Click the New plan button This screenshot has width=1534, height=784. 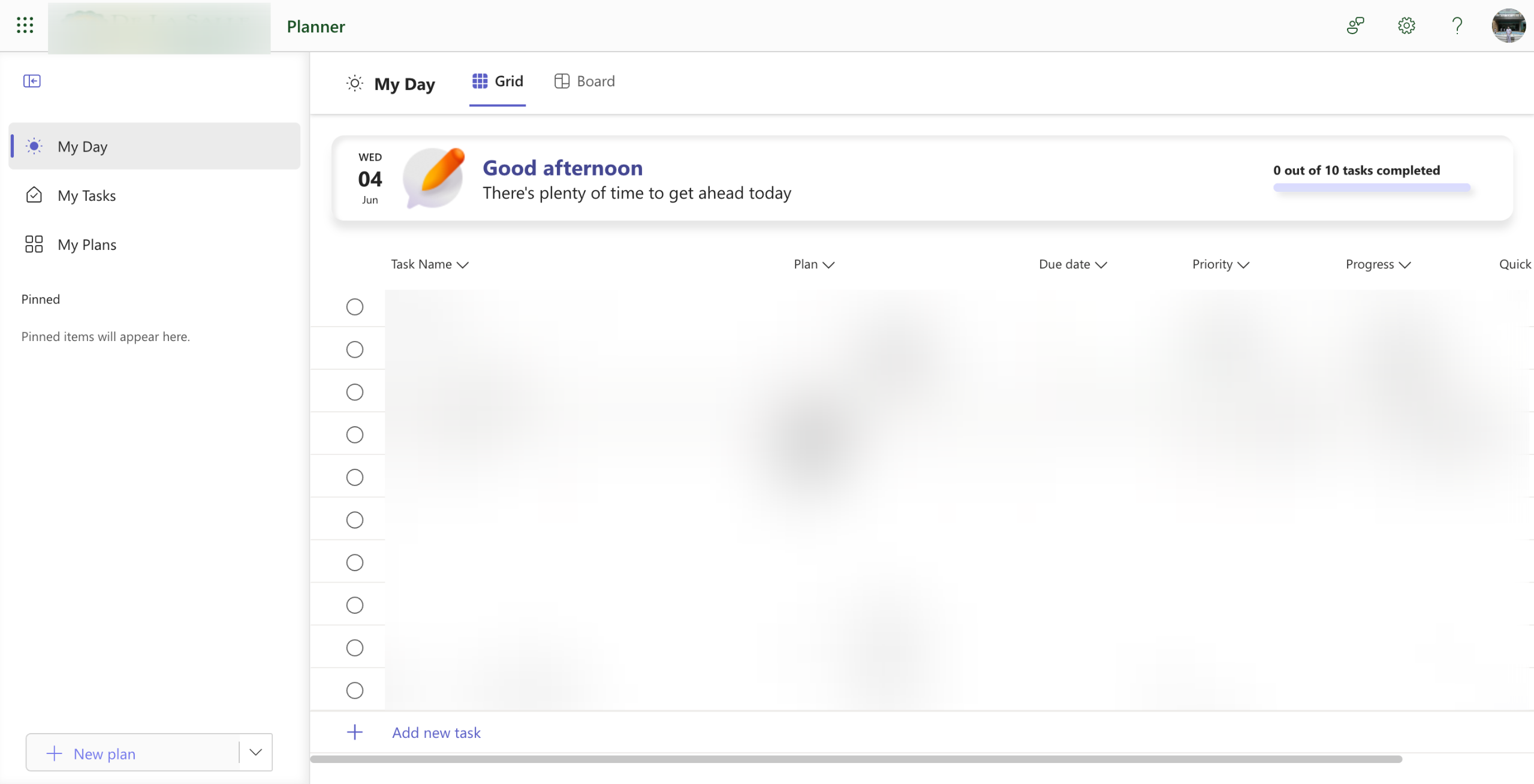click(x=132, y=753)
